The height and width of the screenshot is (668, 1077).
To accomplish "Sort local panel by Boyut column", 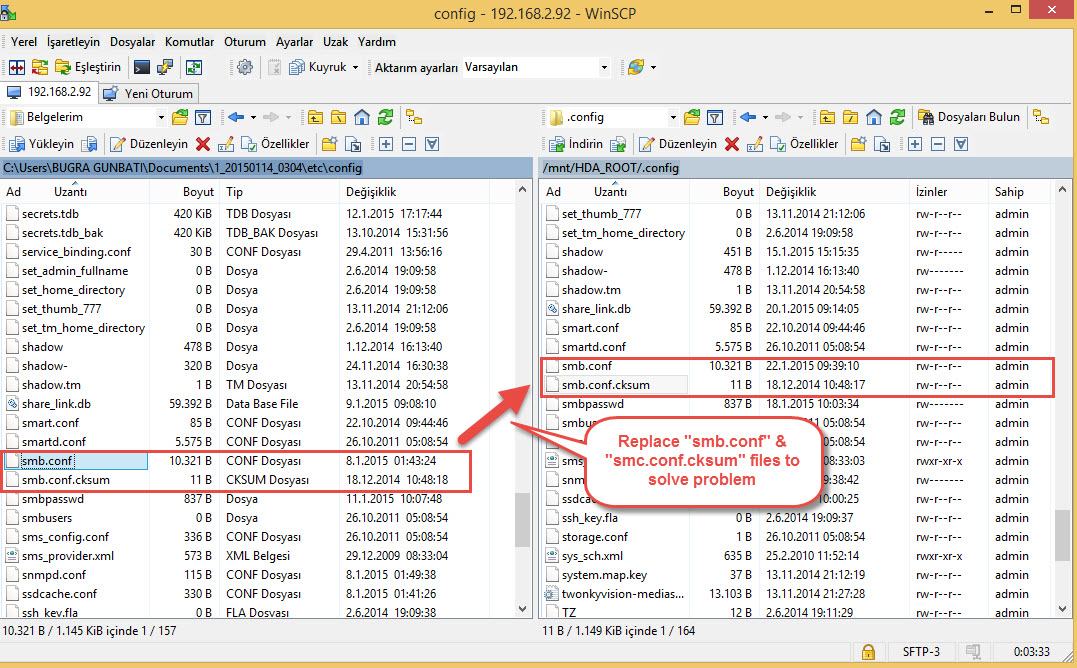I will pos(185,192).
